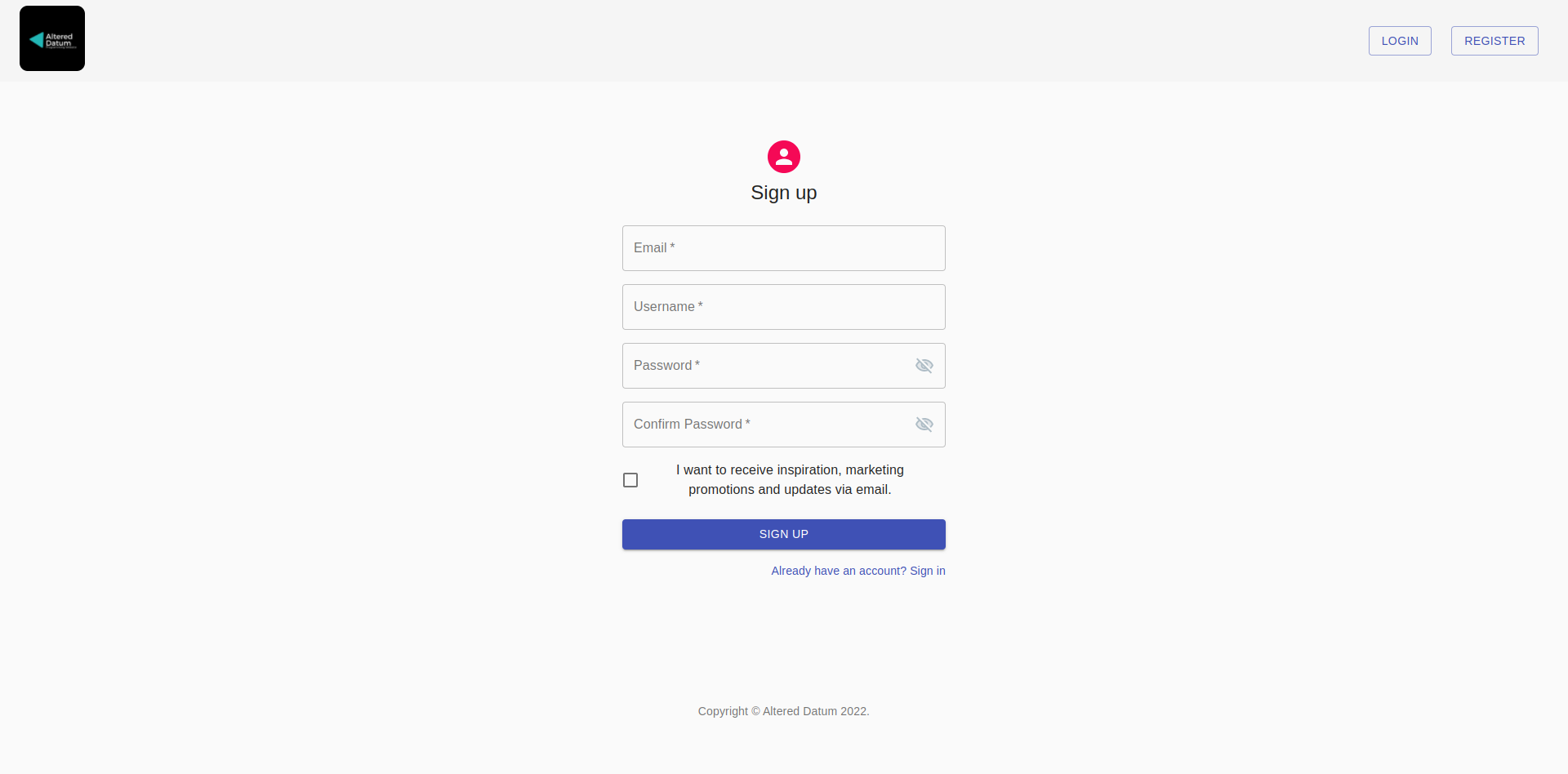Screen dimensions: 1568x774
Task: Open the LOGIN page from header
Action: click(1400, 41)
